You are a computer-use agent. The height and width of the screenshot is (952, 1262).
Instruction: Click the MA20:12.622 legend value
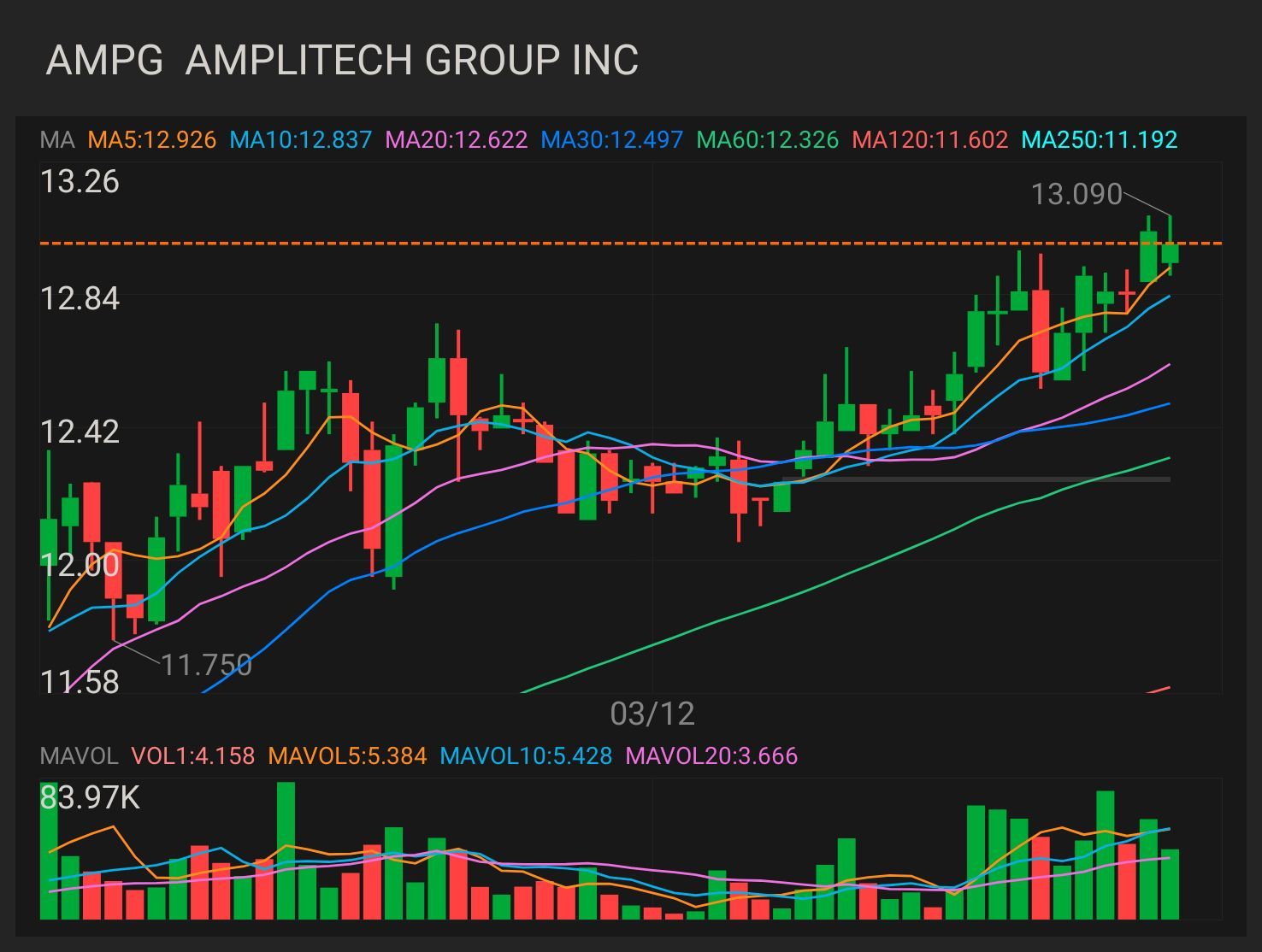click(457, 139)
